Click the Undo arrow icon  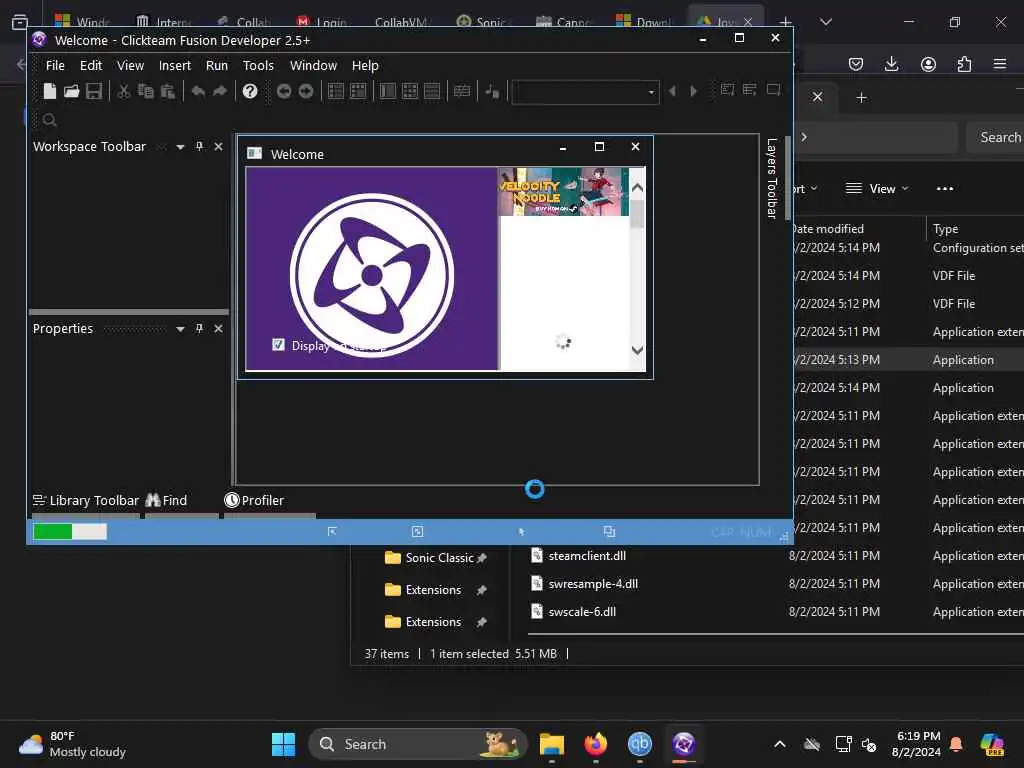tap(199, 91)
